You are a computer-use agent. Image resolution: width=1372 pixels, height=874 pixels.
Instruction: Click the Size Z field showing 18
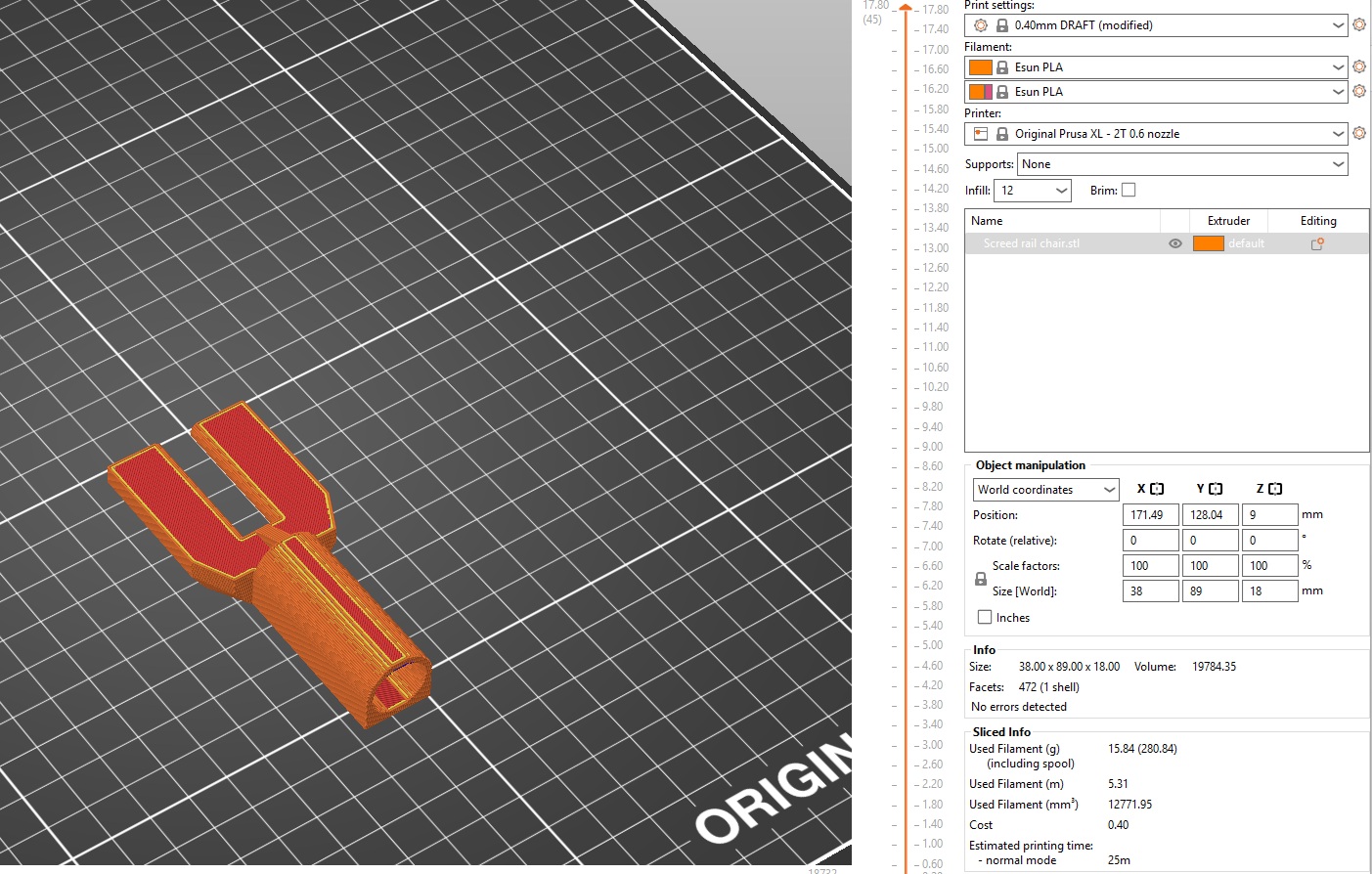click(x=1269, y=591)
